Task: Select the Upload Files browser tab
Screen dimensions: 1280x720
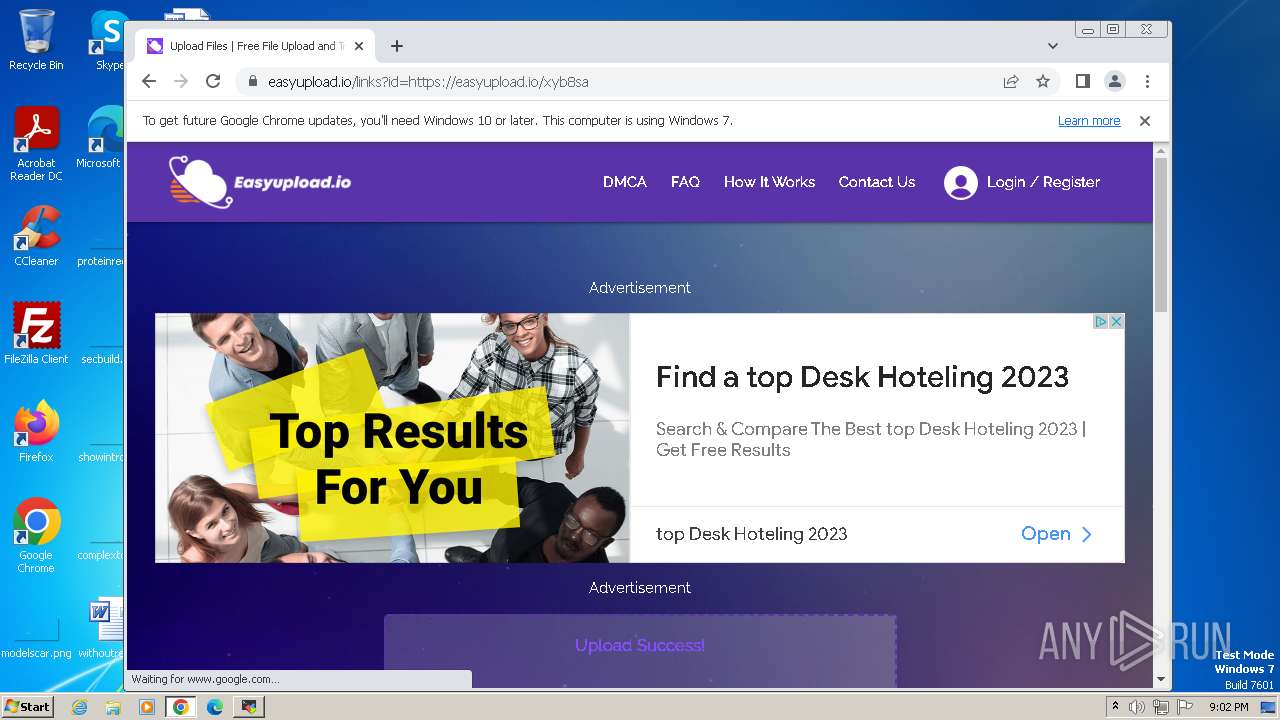Action: click(x=255, y=46)
